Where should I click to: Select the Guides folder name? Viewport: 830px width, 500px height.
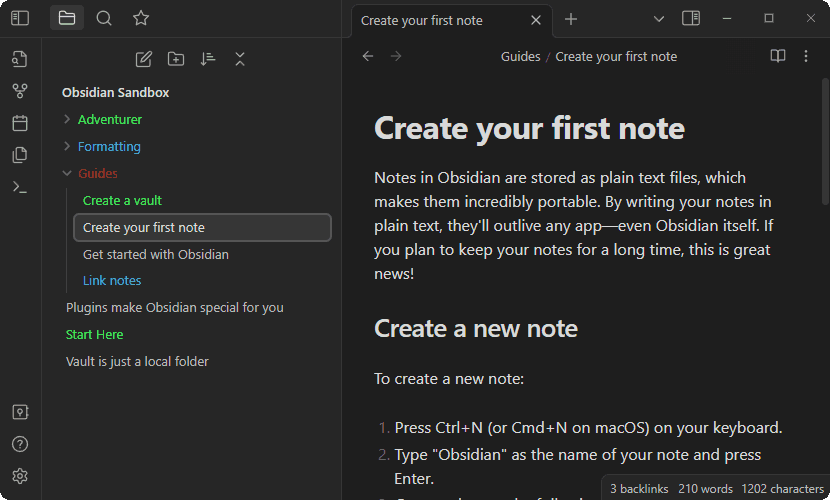coord(98,174)
